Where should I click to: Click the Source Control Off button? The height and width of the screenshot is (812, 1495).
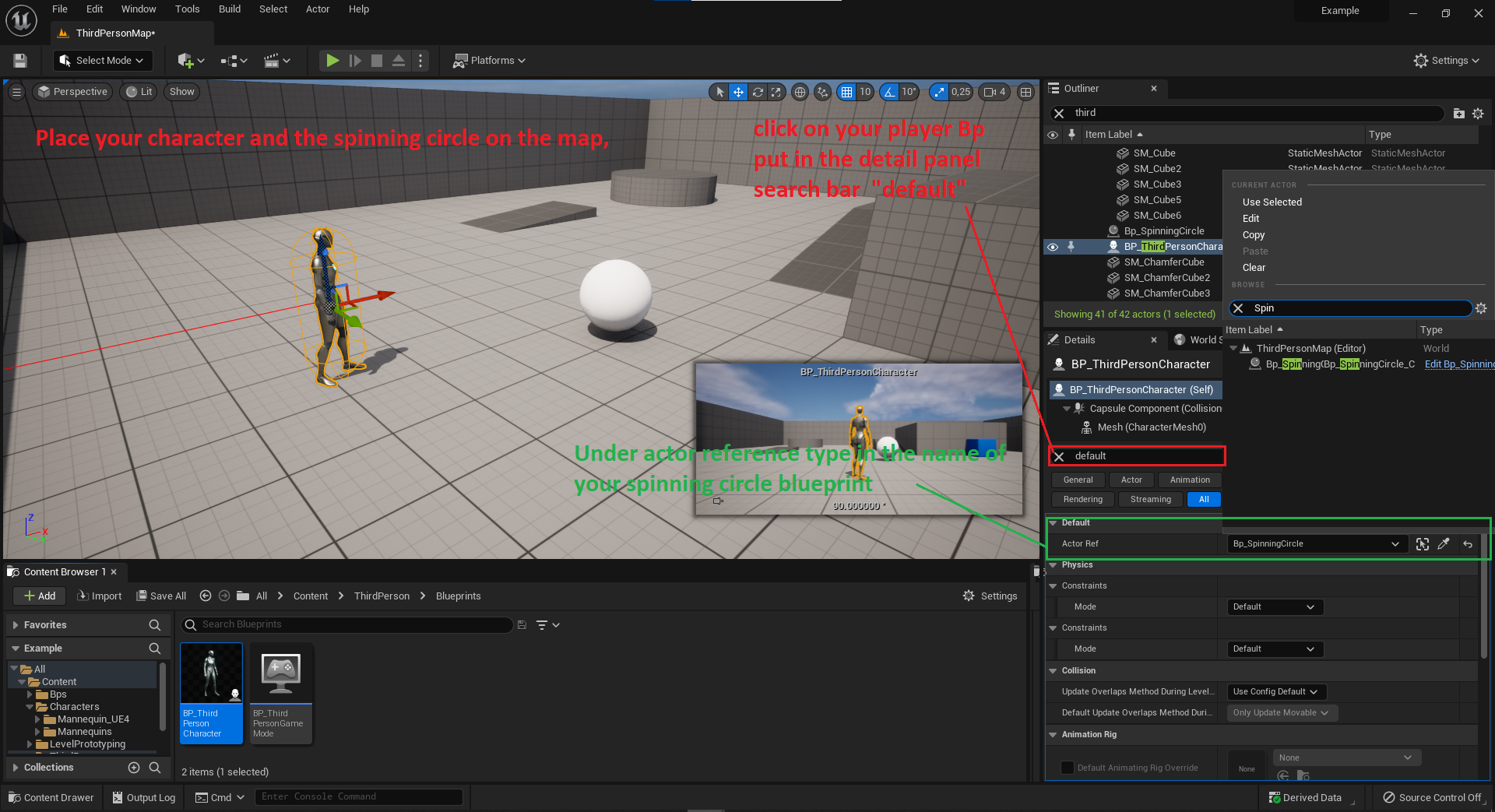pos(1433,798)
